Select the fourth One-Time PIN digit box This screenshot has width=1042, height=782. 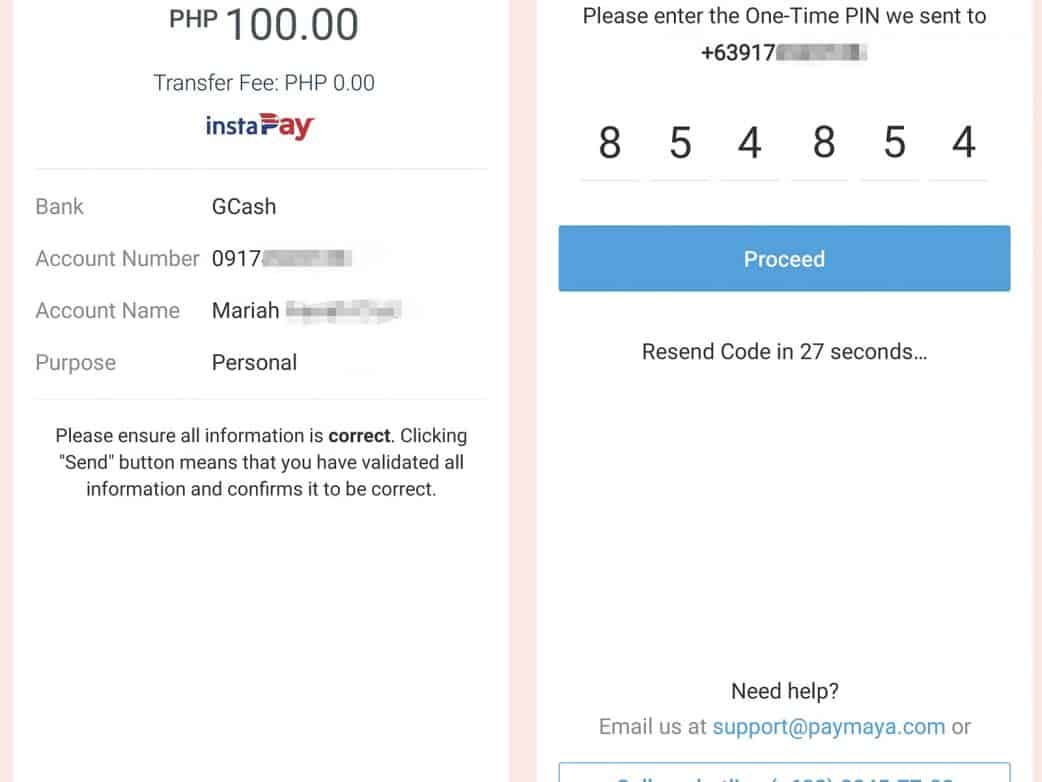click(823, 144)
